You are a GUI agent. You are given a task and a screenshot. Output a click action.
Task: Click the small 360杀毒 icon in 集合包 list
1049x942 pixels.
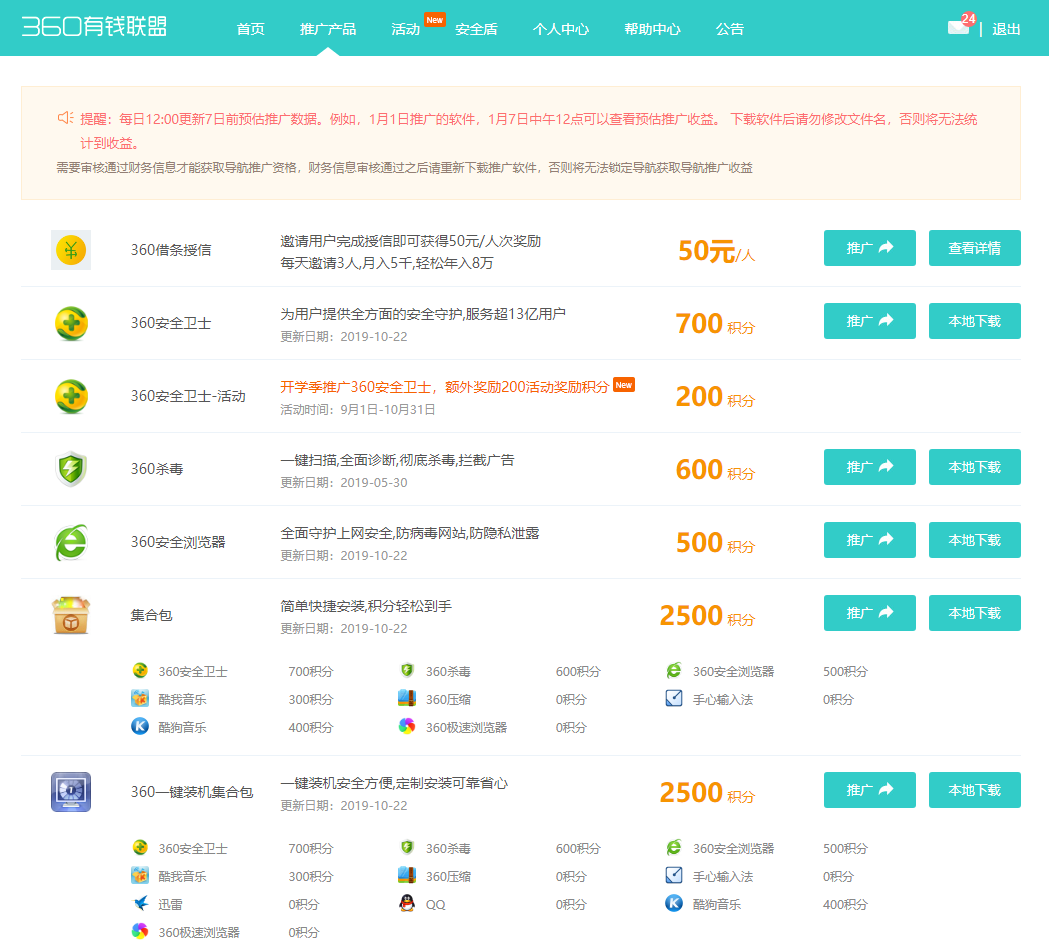point(407,670)
